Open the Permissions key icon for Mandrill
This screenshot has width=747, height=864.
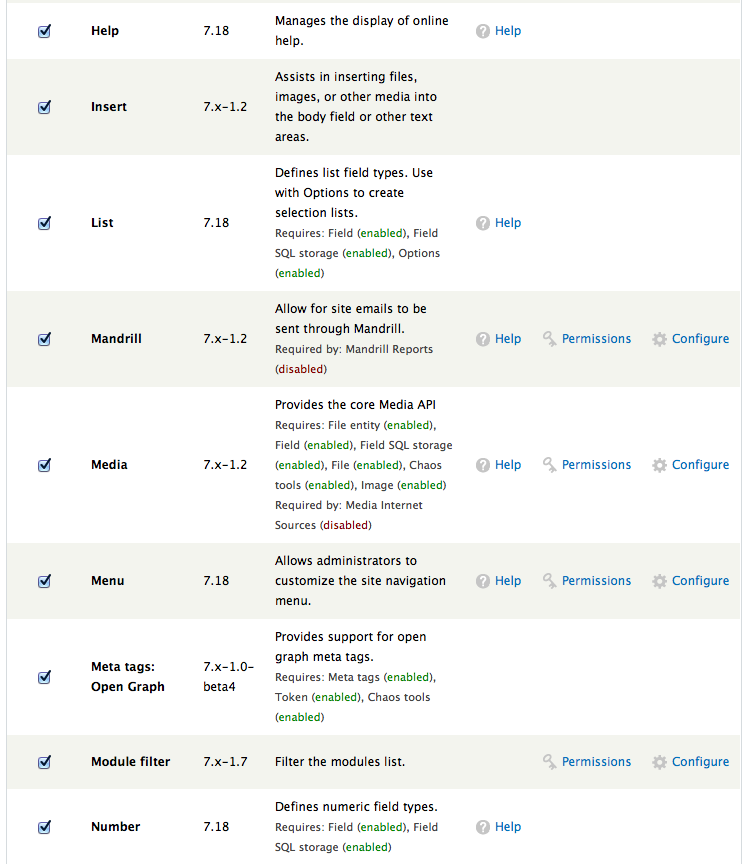tap(551, 339)
